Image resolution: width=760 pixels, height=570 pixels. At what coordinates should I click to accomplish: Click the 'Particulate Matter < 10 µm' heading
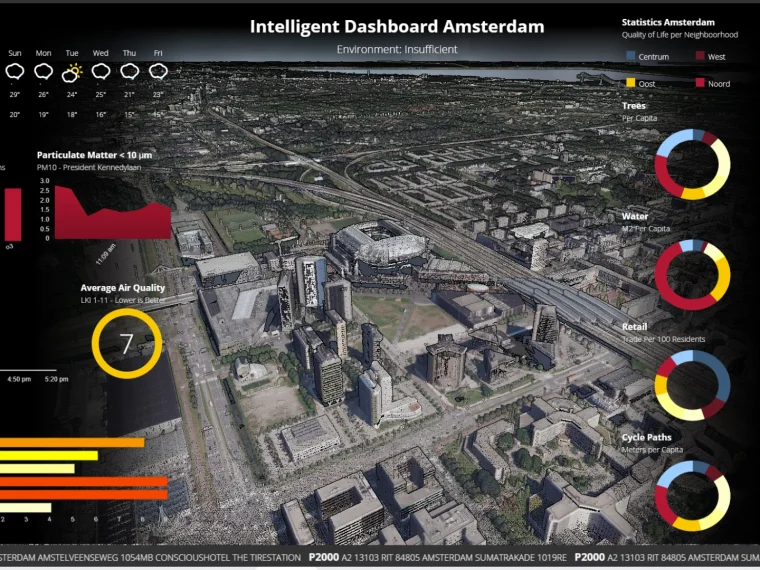[x=95, y=155]
